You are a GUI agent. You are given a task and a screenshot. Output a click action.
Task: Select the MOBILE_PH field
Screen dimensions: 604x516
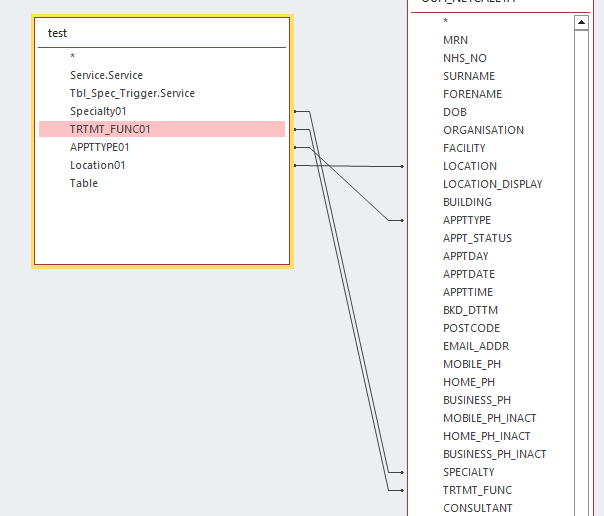pyautogui.click(x=472, y=364)
